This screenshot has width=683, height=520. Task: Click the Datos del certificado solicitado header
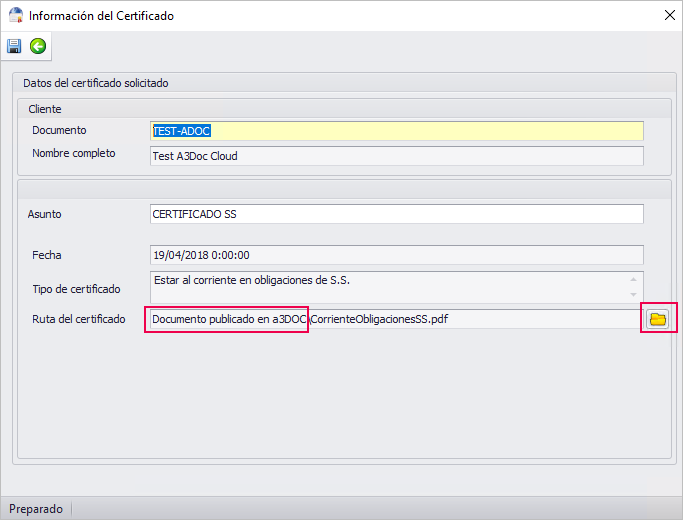(96, 83)
